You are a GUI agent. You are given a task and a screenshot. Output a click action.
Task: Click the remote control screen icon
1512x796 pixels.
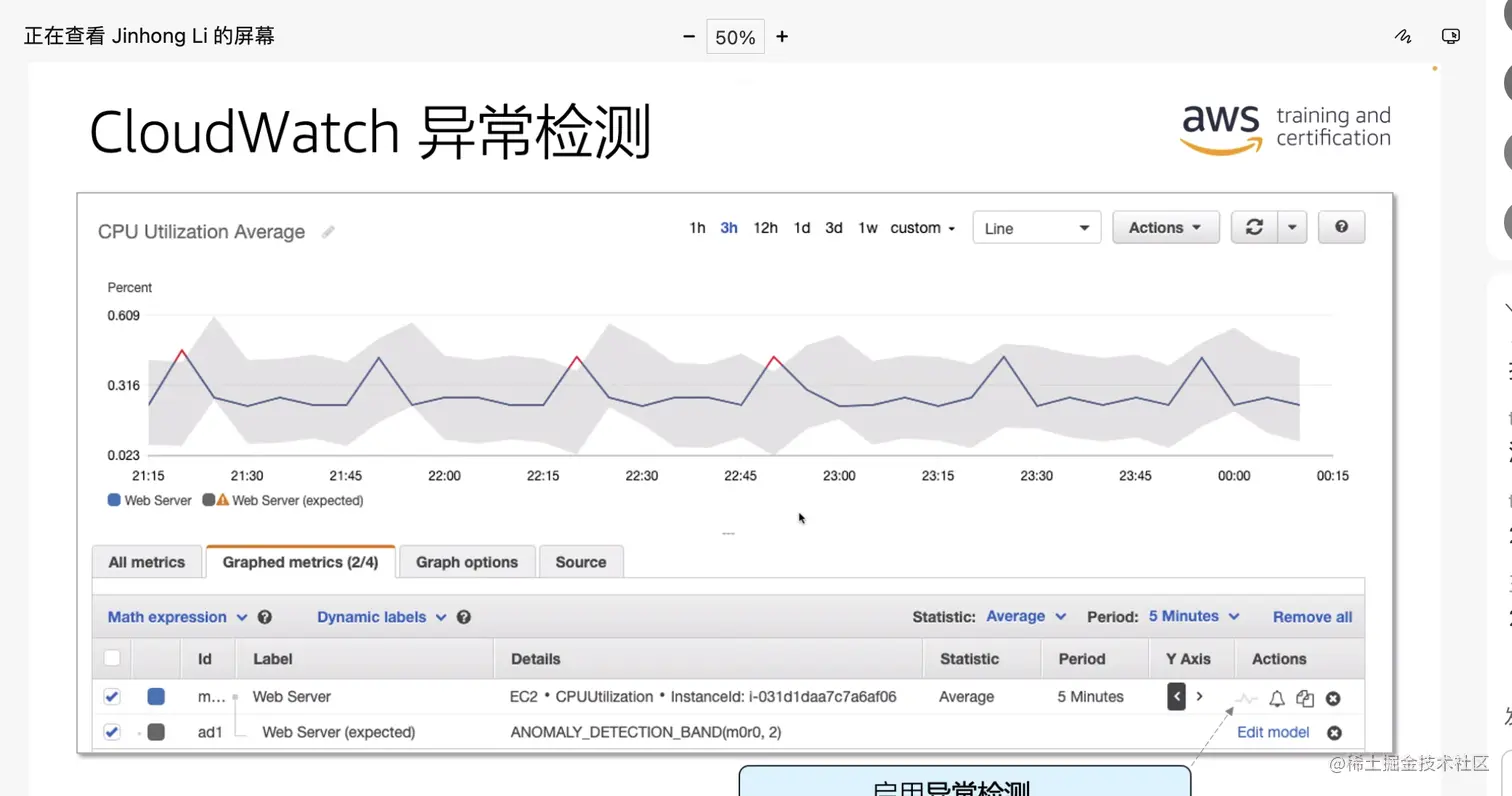point(1451,37)
